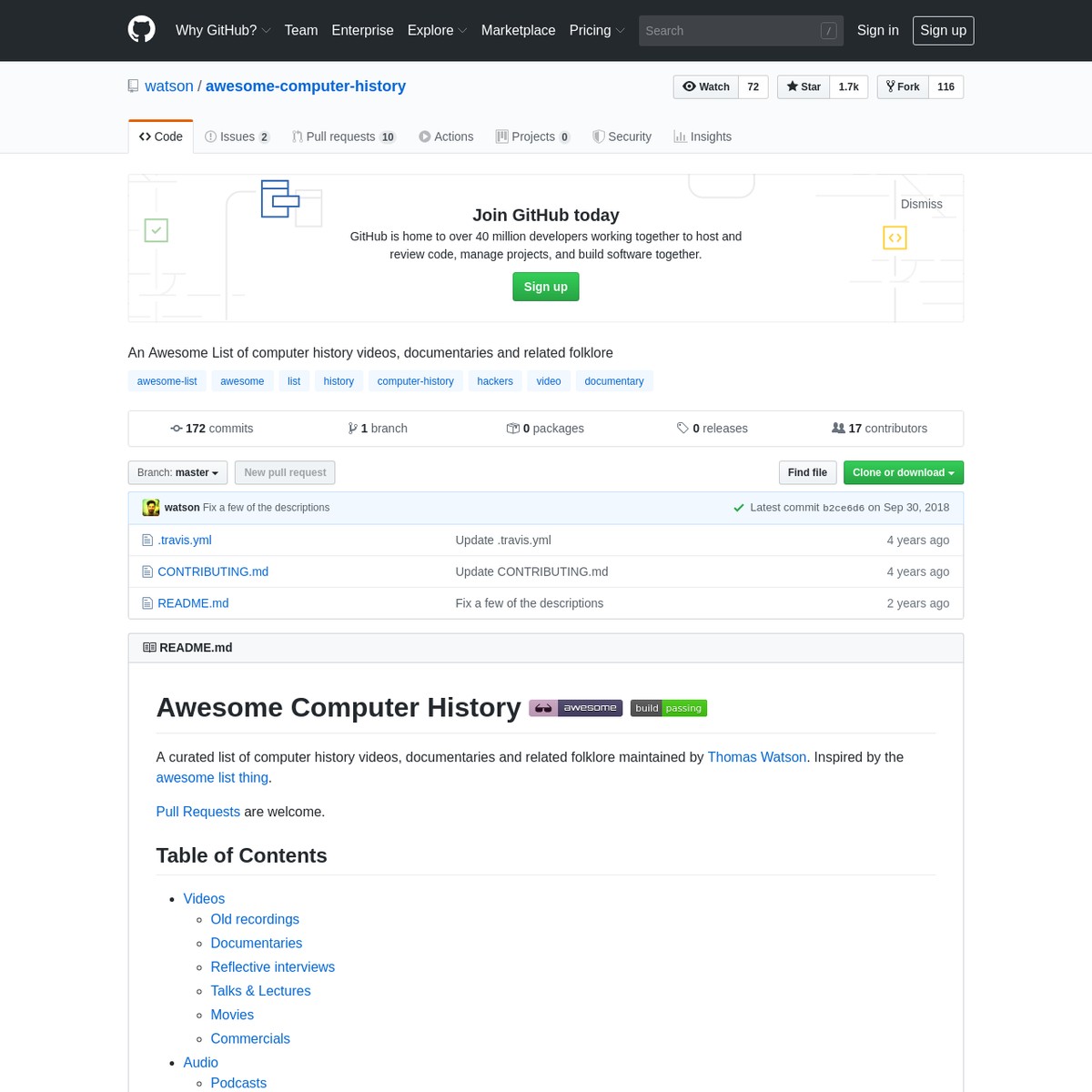Click the watson user avatar thumbnail
The image size is (1092, 1092).
151,508
